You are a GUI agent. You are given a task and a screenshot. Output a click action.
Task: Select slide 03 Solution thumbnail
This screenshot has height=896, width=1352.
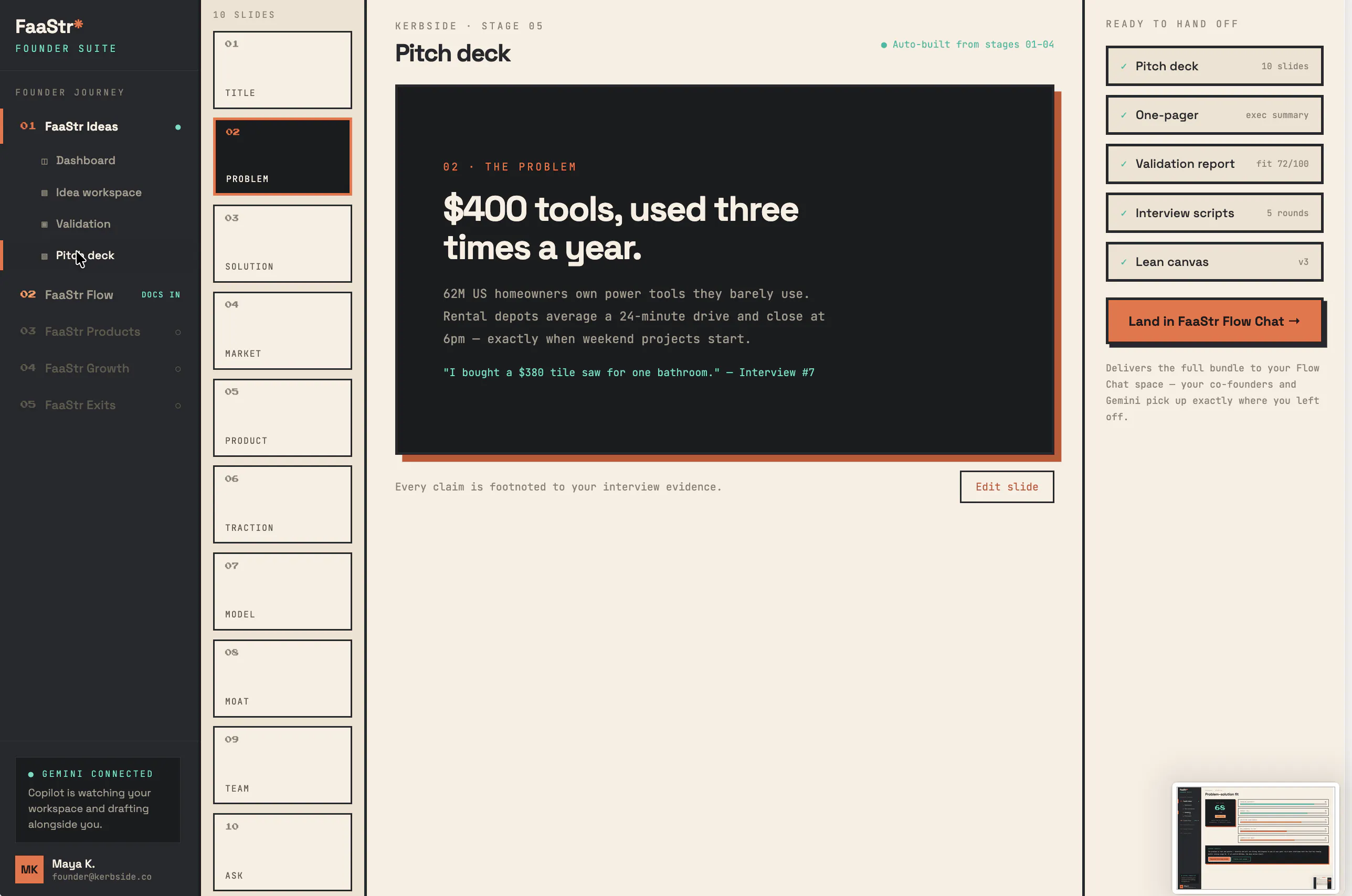(x=282, y=244)
